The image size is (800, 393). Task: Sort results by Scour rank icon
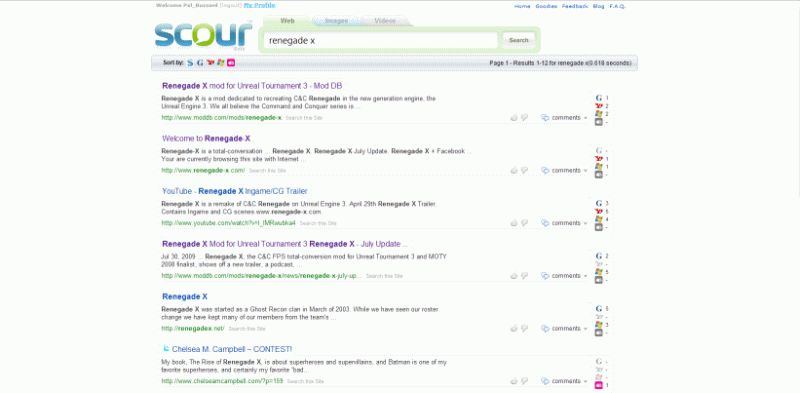[x=190, y=63]
